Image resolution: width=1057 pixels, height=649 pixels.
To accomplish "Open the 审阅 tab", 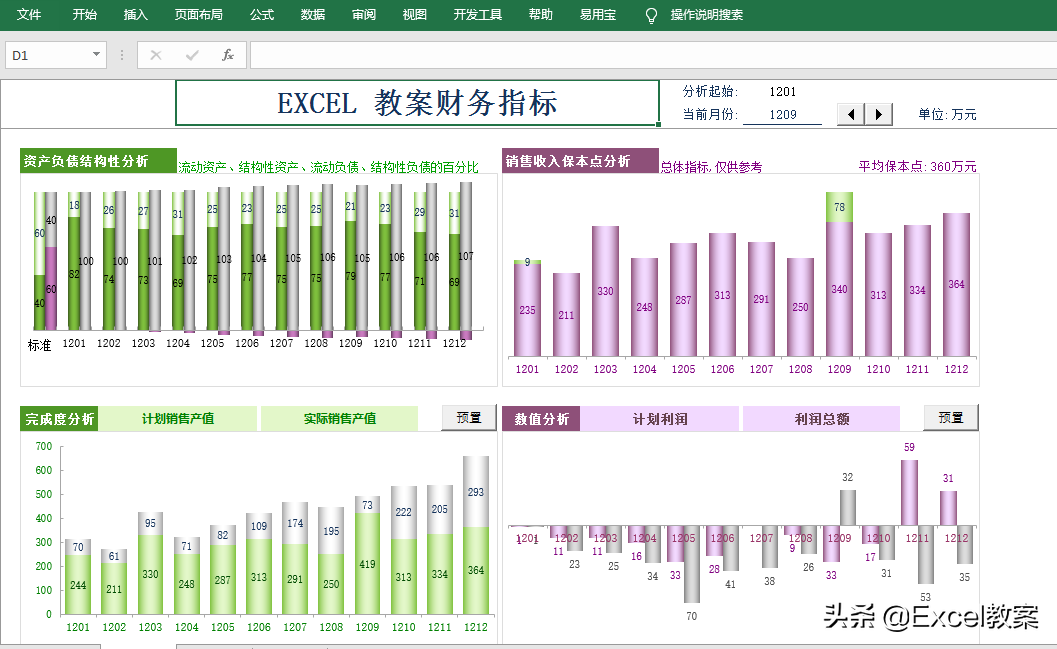I will (364, 14).
